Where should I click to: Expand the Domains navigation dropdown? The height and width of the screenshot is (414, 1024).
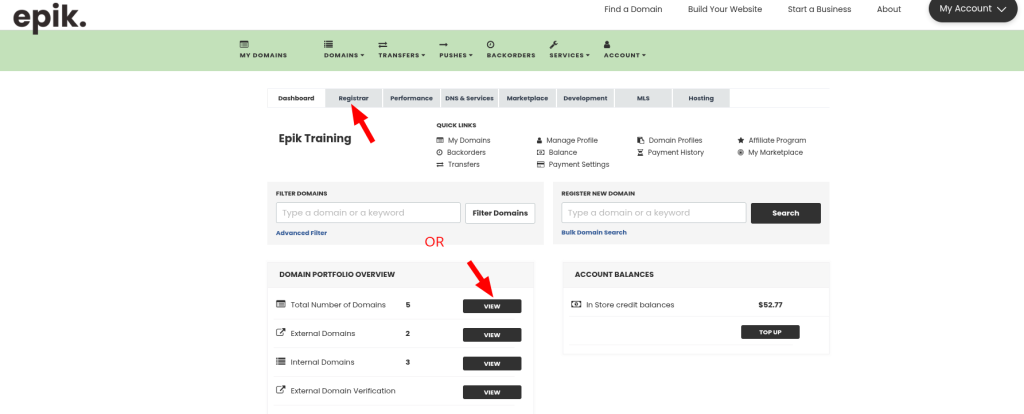[344, 50]
